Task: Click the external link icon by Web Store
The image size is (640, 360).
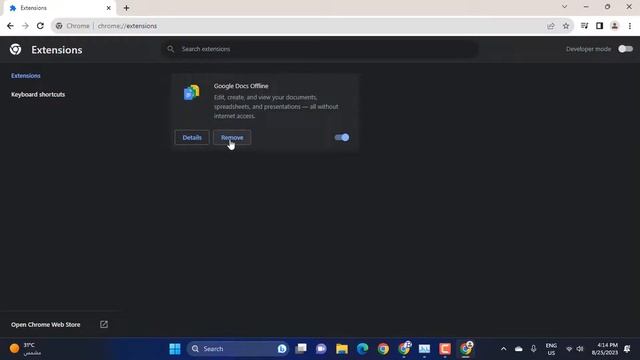Action: tap(104, 324)
